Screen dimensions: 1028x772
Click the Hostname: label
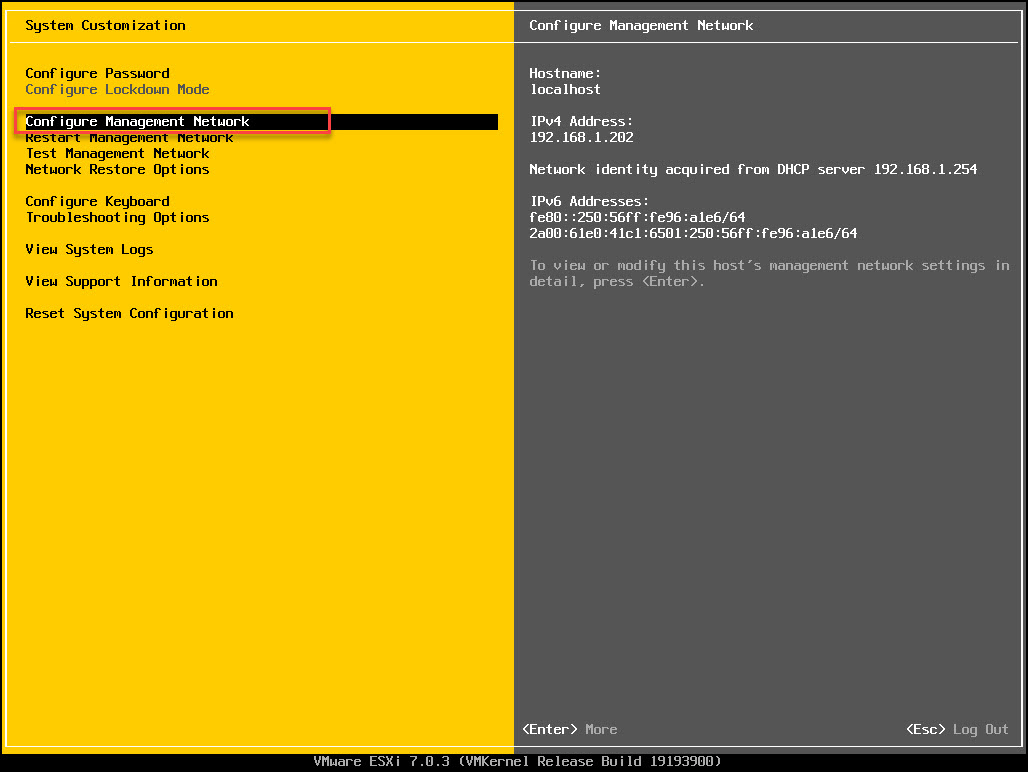point(564,73)
